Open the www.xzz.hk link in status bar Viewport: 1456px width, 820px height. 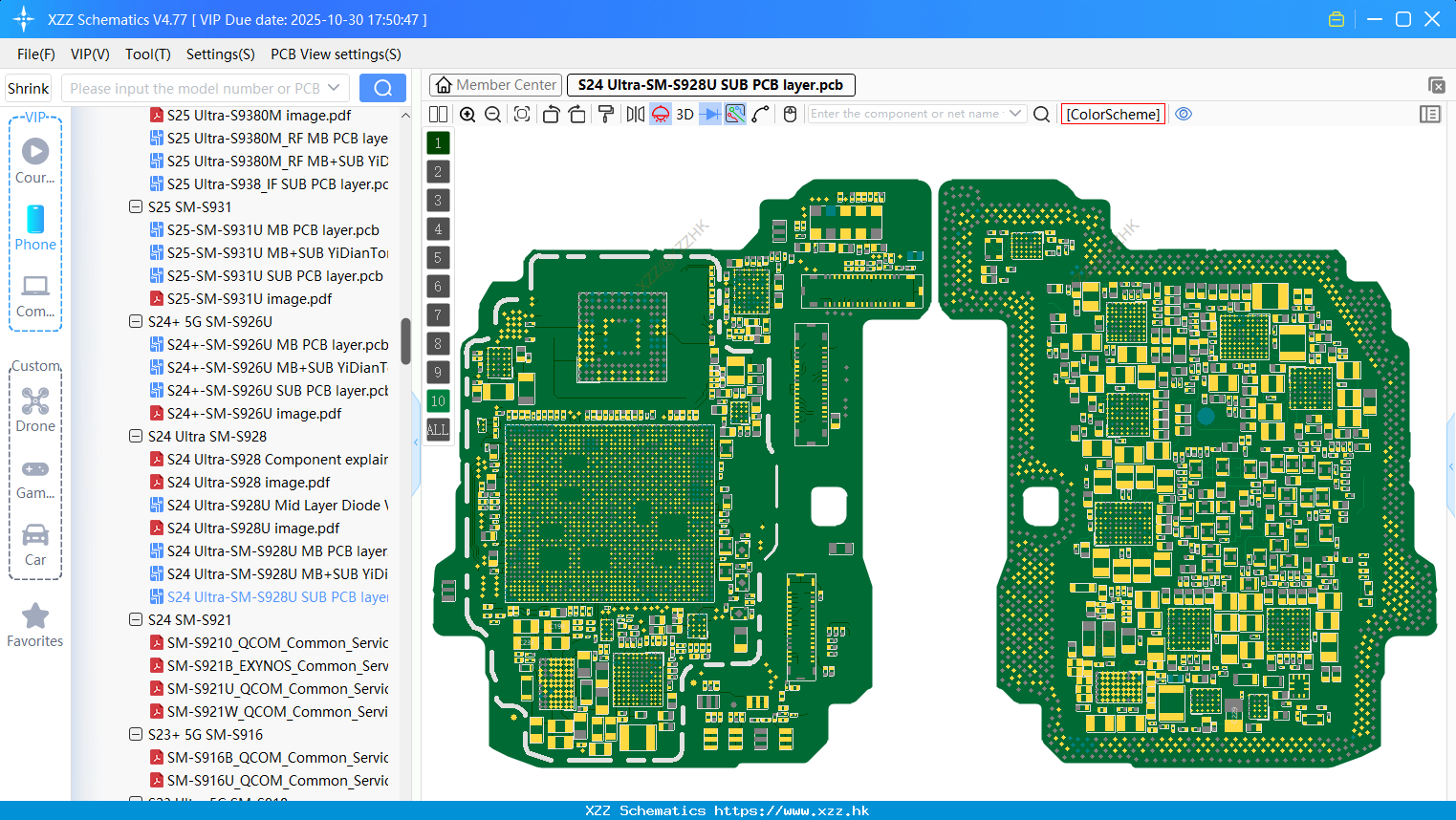792,810
